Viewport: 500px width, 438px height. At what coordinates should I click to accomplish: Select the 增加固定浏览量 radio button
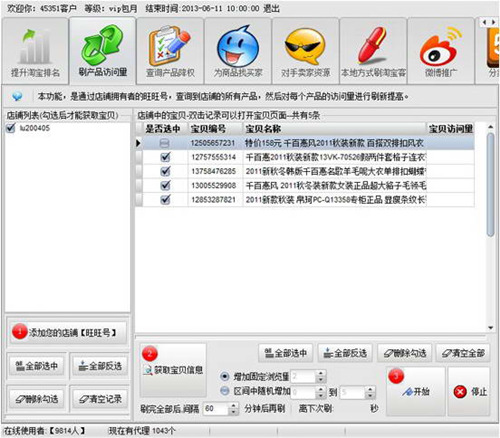(x=225, y=377)
